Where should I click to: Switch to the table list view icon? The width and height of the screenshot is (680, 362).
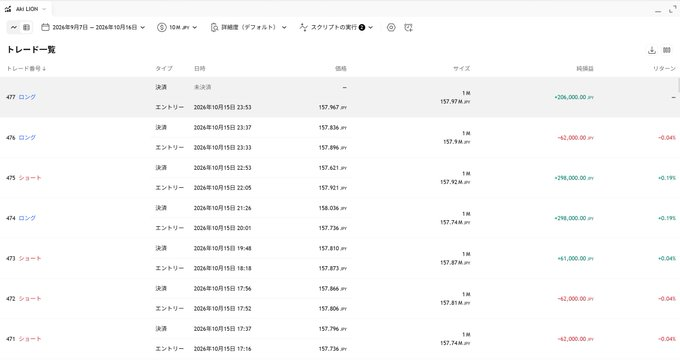point(26,27)
